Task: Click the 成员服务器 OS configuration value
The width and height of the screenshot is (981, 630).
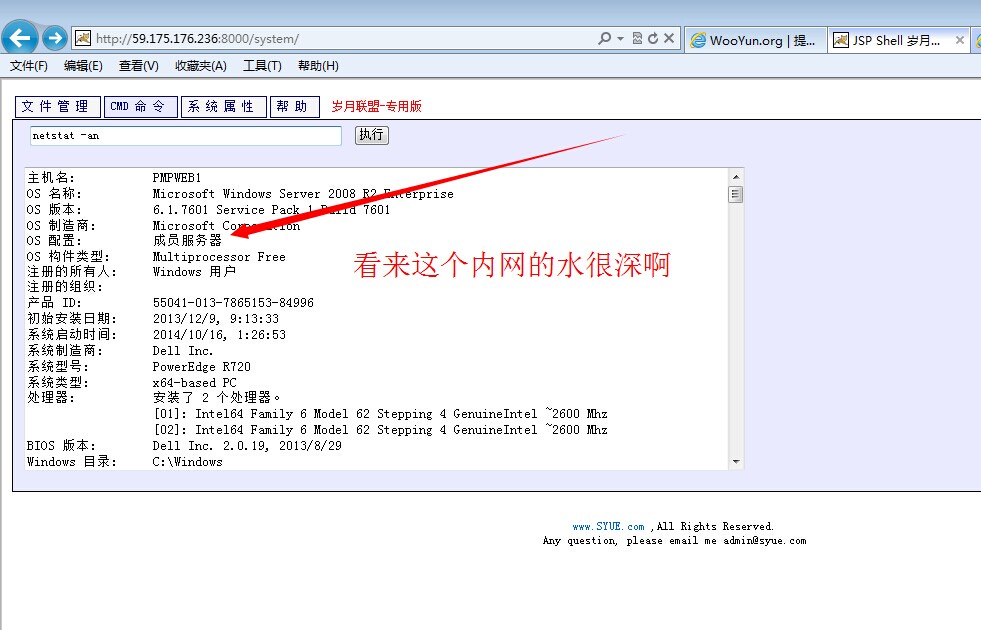Action: pyautogui.click(x=187, y=241)
